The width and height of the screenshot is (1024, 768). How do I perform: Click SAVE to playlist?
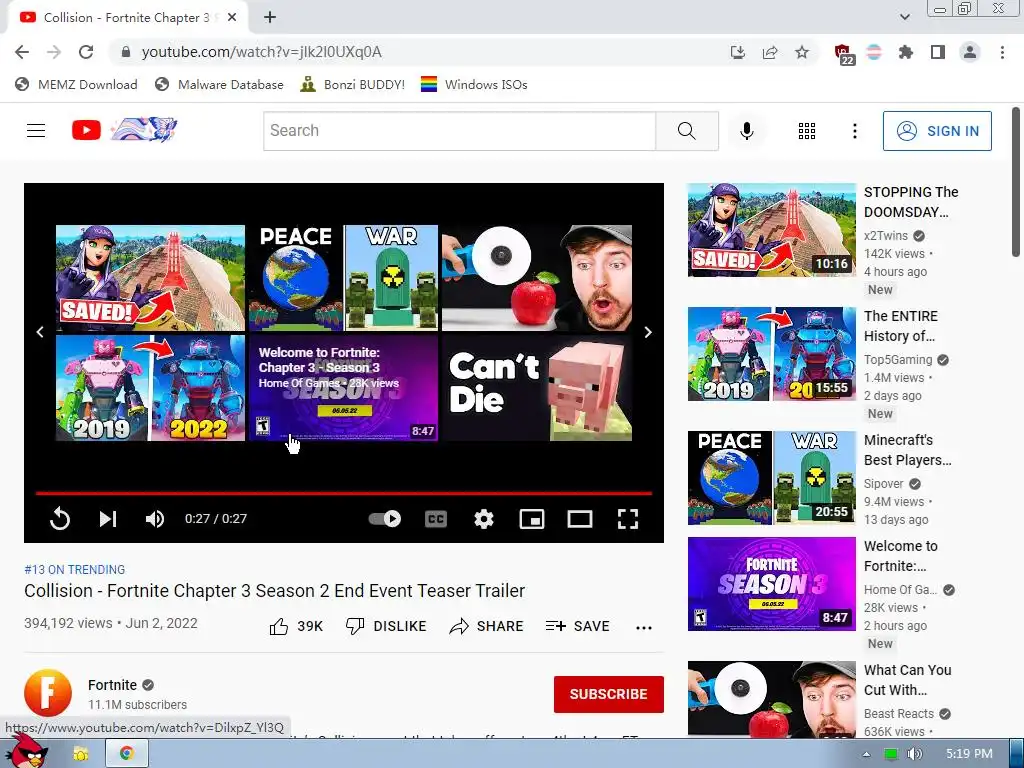[x=577, y=626]
